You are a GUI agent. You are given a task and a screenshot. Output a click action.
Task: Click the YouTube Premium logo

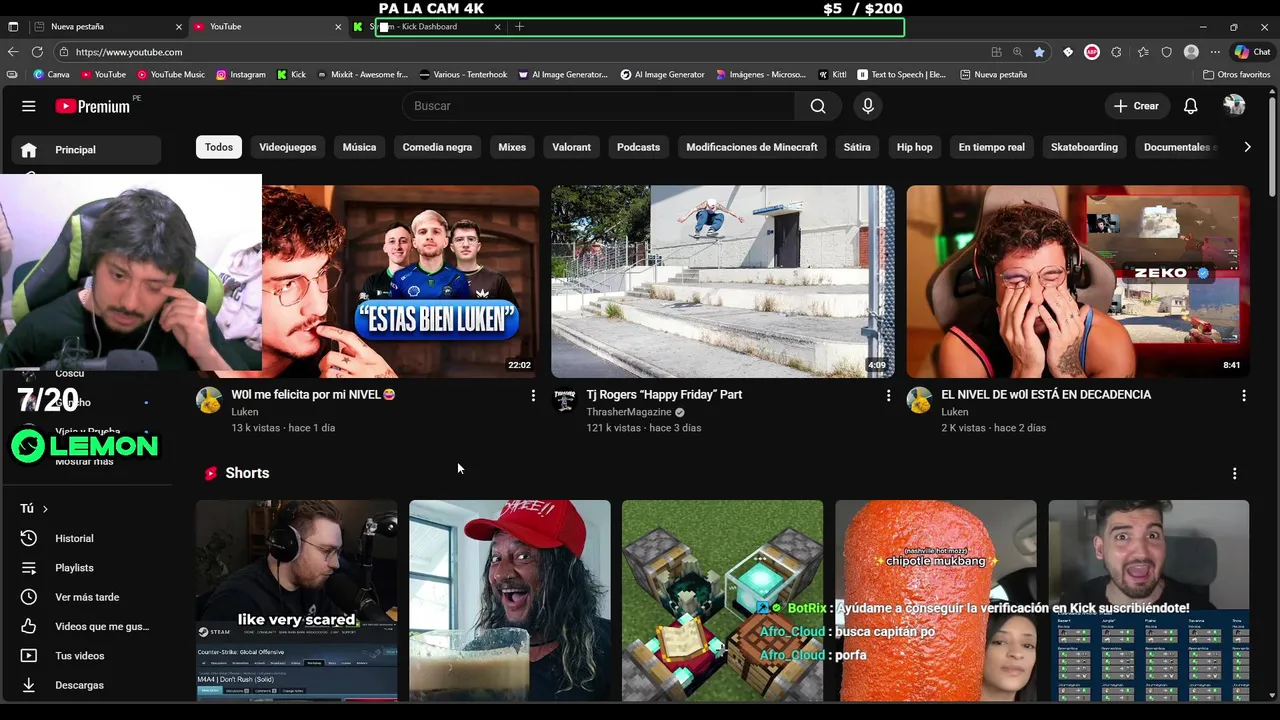tap(93, 106)
